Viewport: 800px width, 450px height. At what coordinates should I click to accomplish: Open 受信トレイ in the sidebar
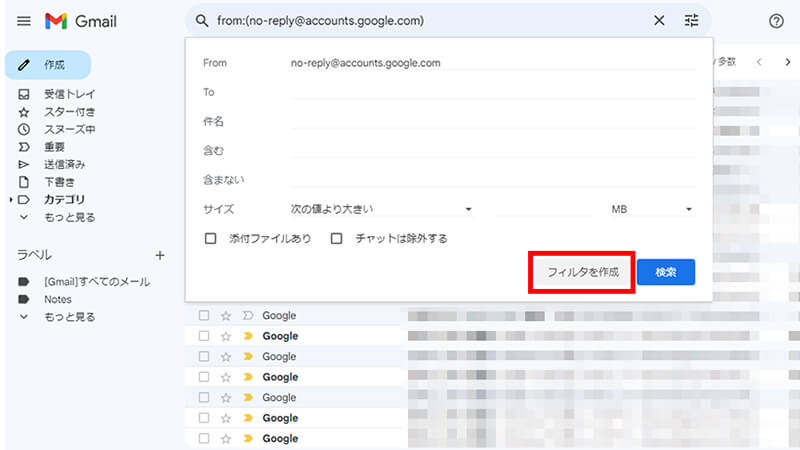(x=69, y=95)
